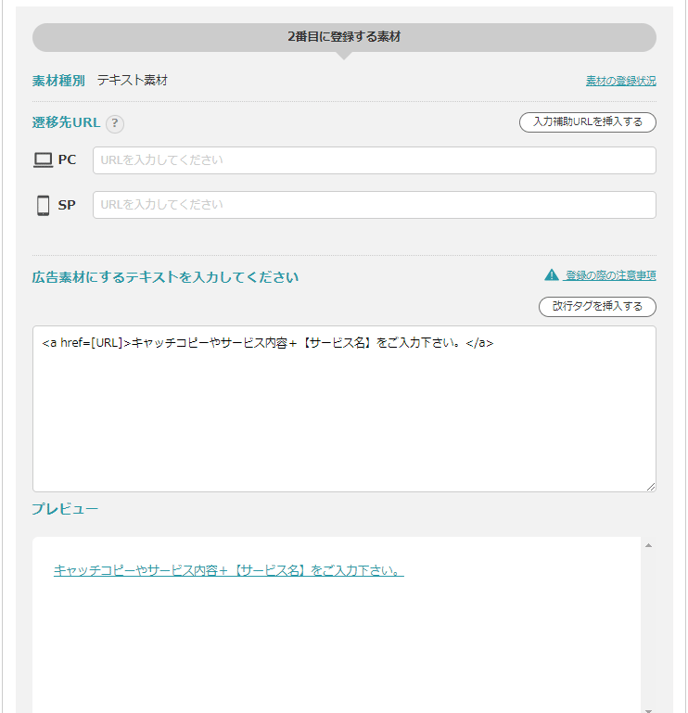Screen dimensions: 688x713
Task: Click 入力補助URLを挿入する button
Action: [588, 122]
